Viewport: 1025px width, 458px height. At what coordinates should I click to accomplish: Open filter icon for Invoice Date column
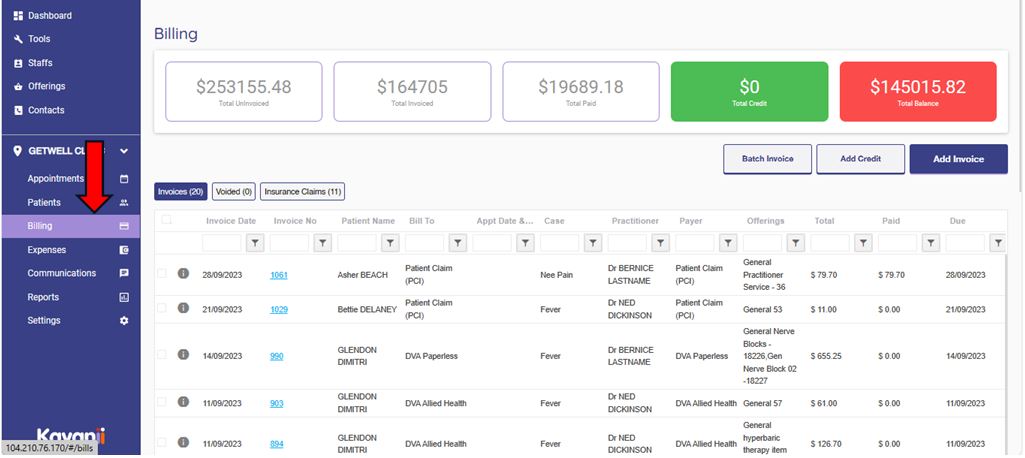pyautogui.click(x=255, y=242)
